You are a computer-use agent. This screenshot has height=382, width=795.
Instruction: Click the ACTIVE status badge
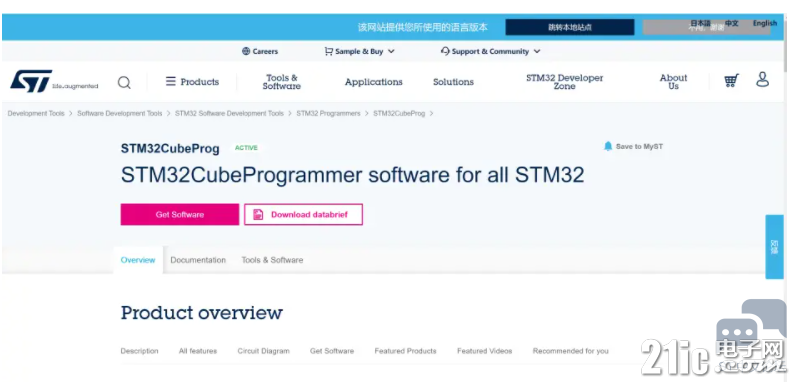pos(246,148)
